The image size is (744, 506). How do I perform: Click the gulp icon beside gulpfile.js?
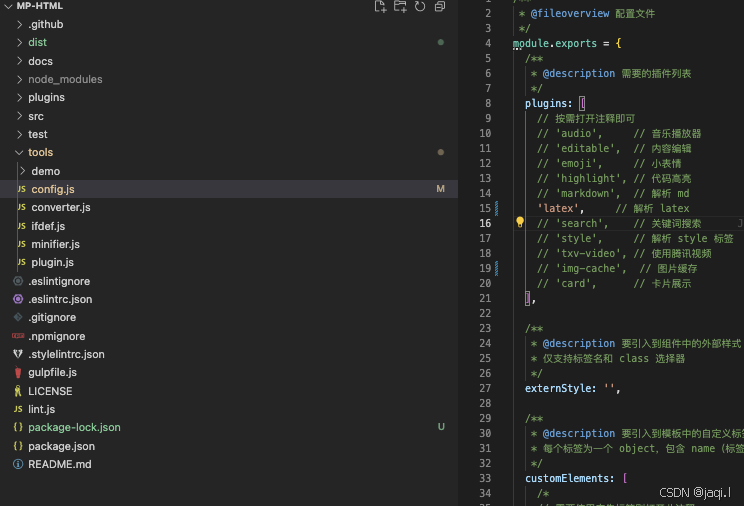point(18,372)
